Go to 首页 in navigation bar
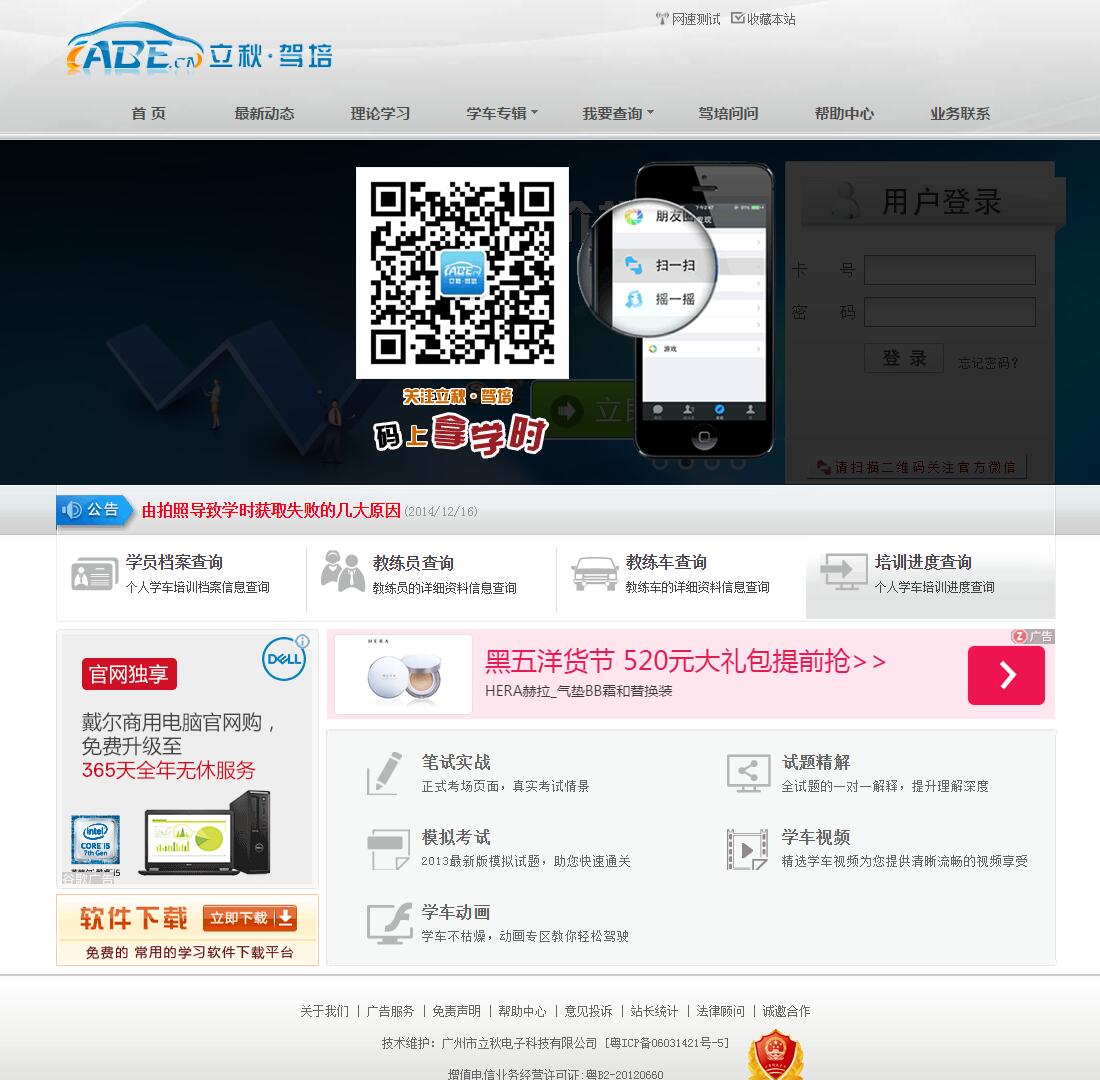Screen dimensions: 1100x1080 (149, 114)
